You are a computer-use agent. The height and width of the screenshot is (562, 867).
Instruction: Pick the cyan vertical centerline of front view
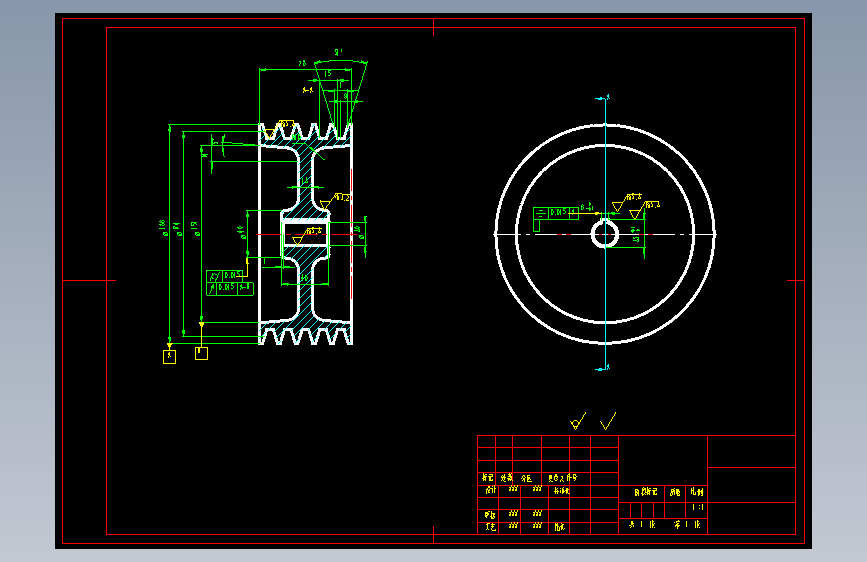(x=605, y=233)
